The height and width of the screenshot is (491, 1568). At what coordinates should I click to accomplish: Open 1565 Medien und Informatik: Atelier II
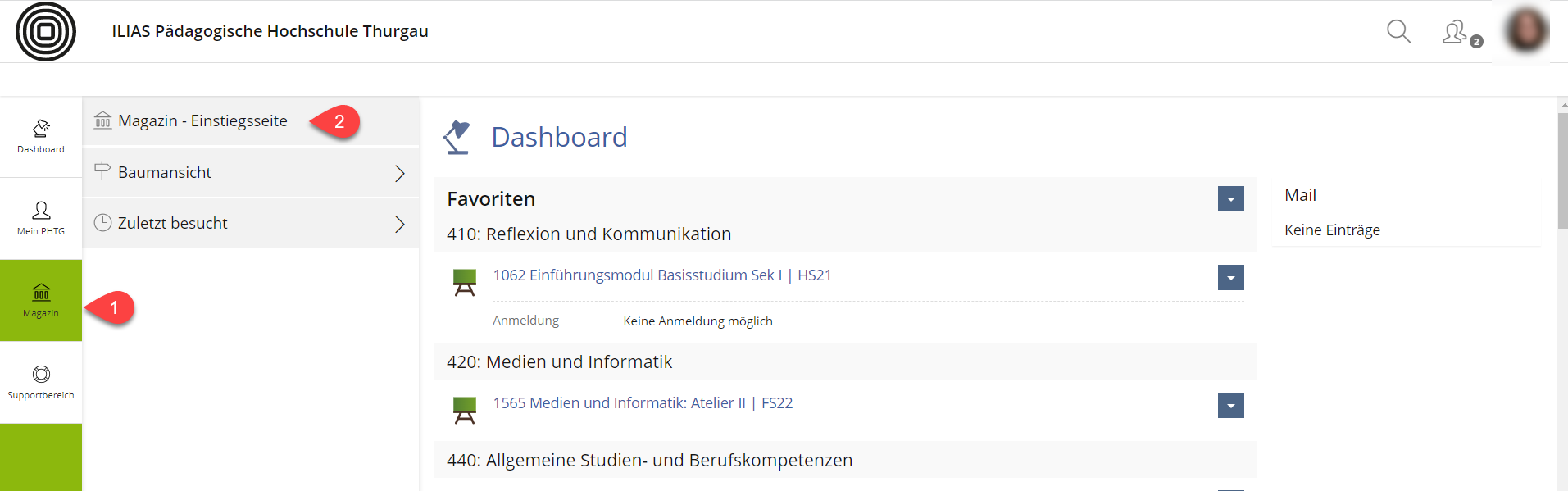click(x=643, y=403)
